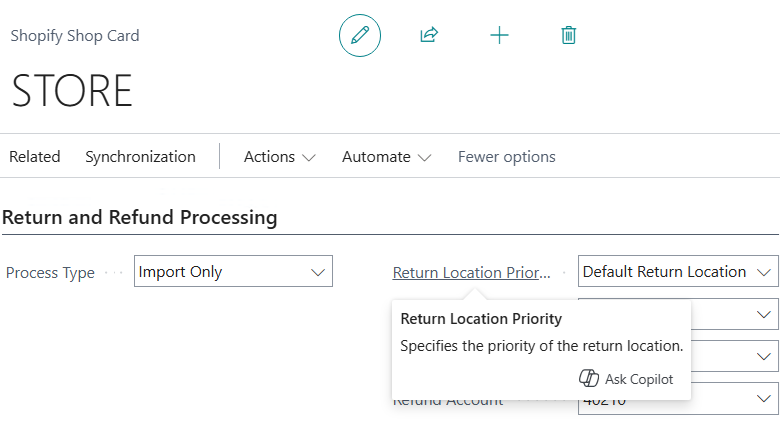780x440 pixels.
Task: Open the dropdown arrow below Return Location Priority
Action: (765, 315)
